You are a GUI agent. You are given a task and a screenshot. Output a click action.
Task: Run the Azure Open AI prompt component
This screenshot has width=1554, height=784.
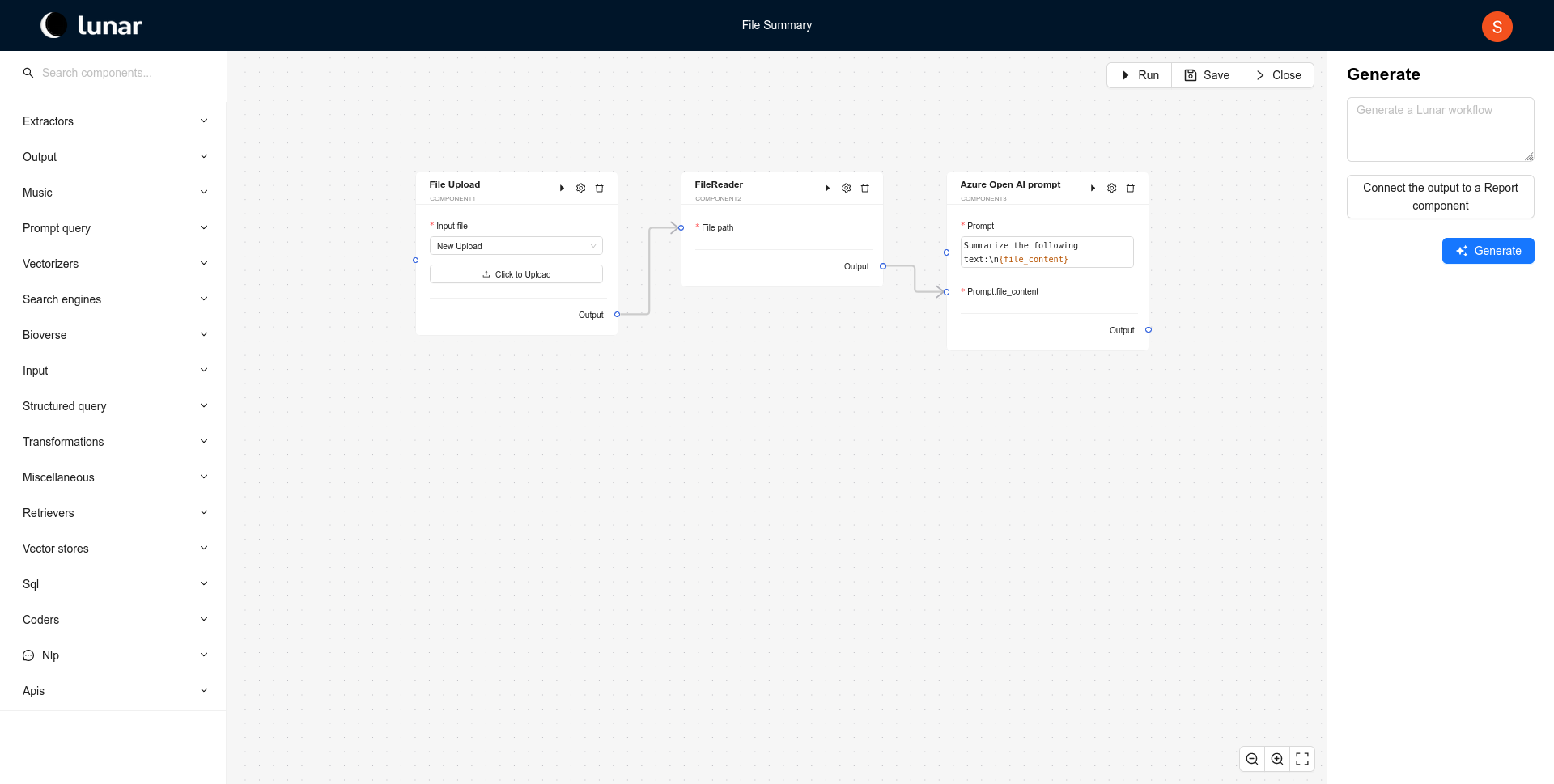pos(1093,188)
